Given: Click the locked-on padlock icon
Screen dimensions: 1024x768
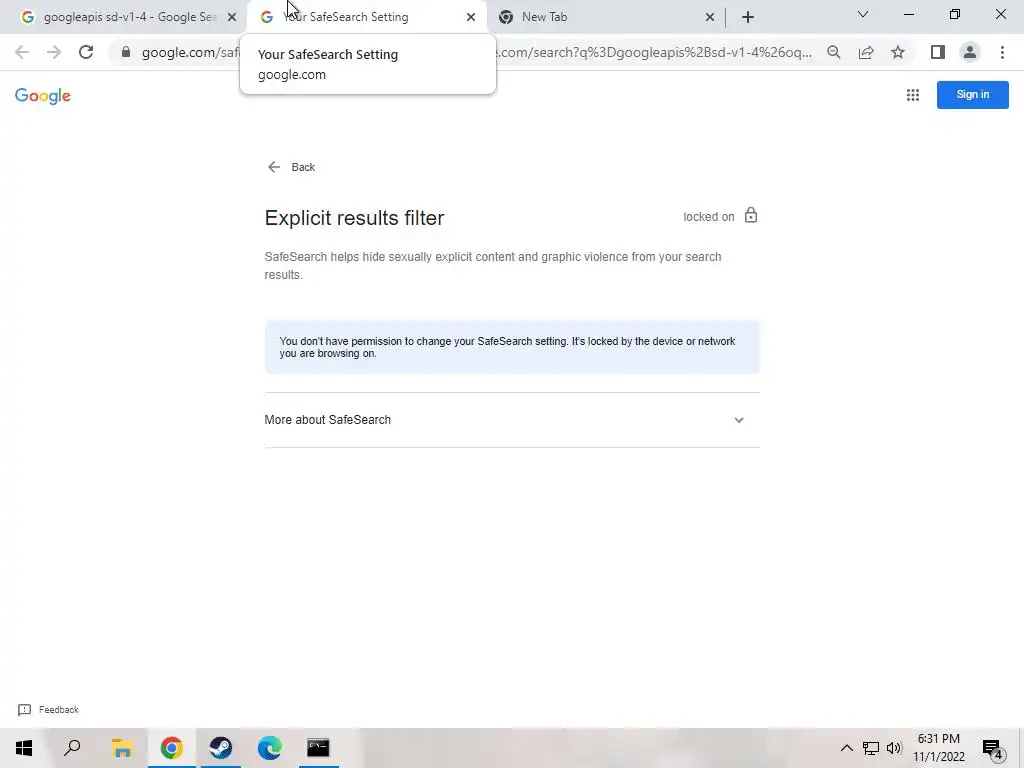Looking at the screenshot, I should pyautogui.click(x=751, y=215).
